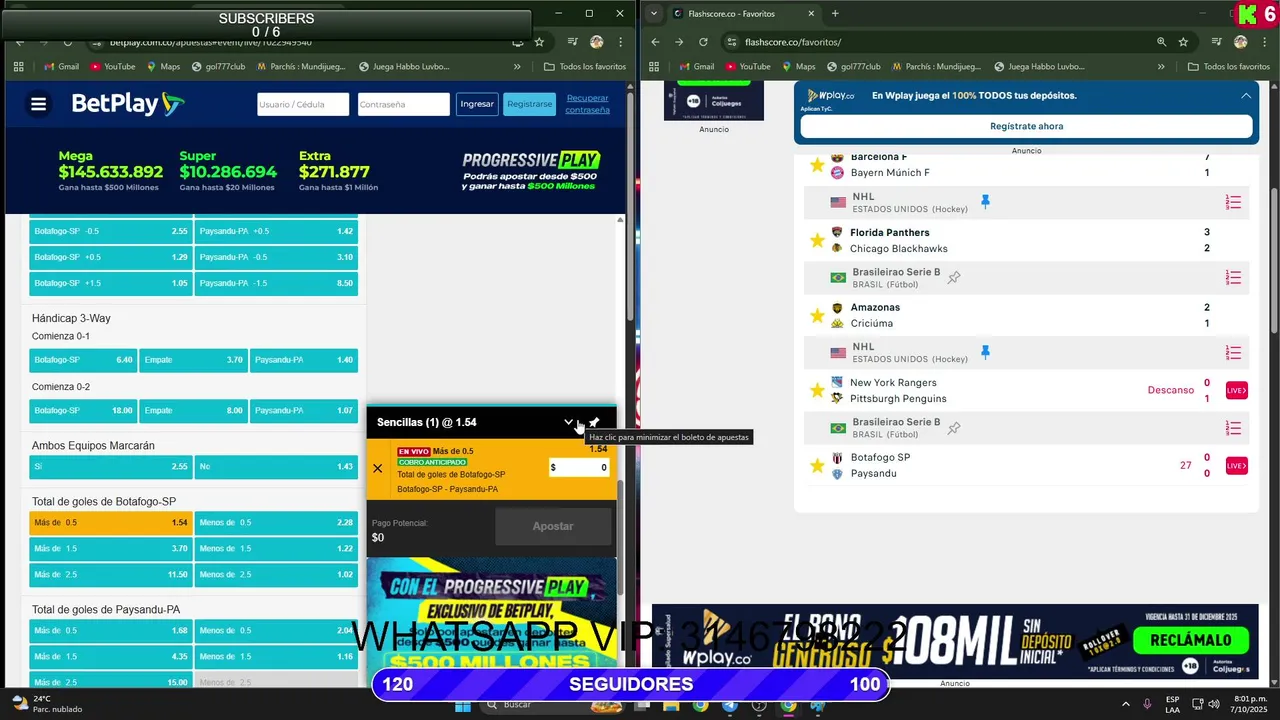Open the Flashscore window's Chrome menu dots
The height and width of the screenshot is (720, 1280).
(1263, 42)
